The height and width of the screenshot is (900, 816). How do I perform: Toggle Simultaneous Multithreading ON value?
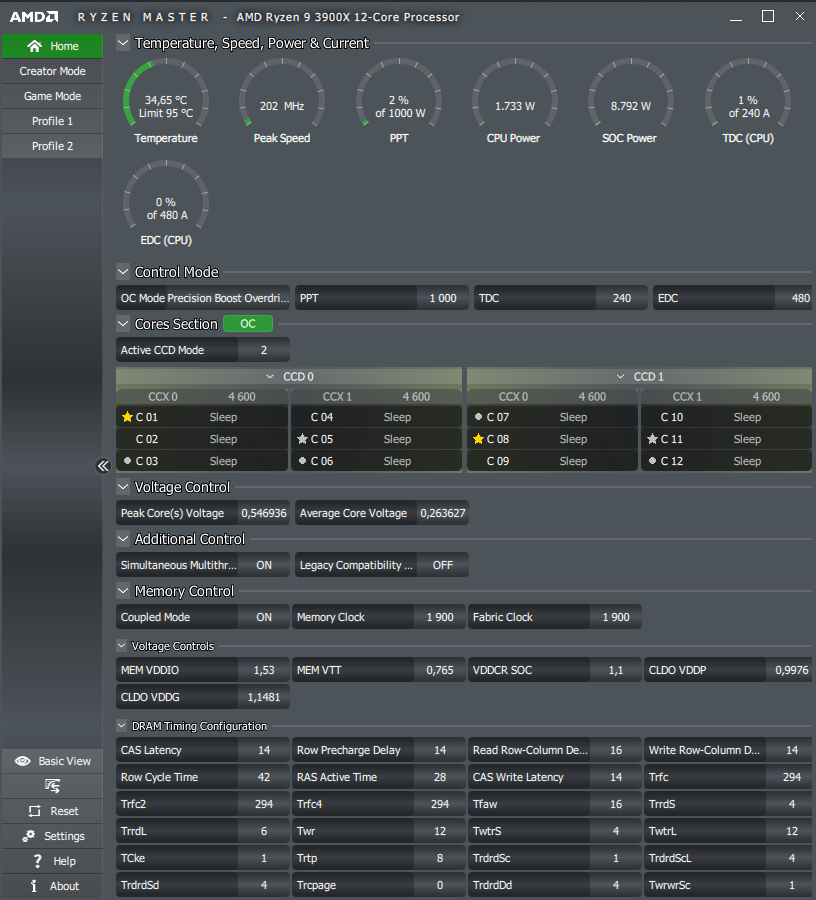tap(264, 565)
